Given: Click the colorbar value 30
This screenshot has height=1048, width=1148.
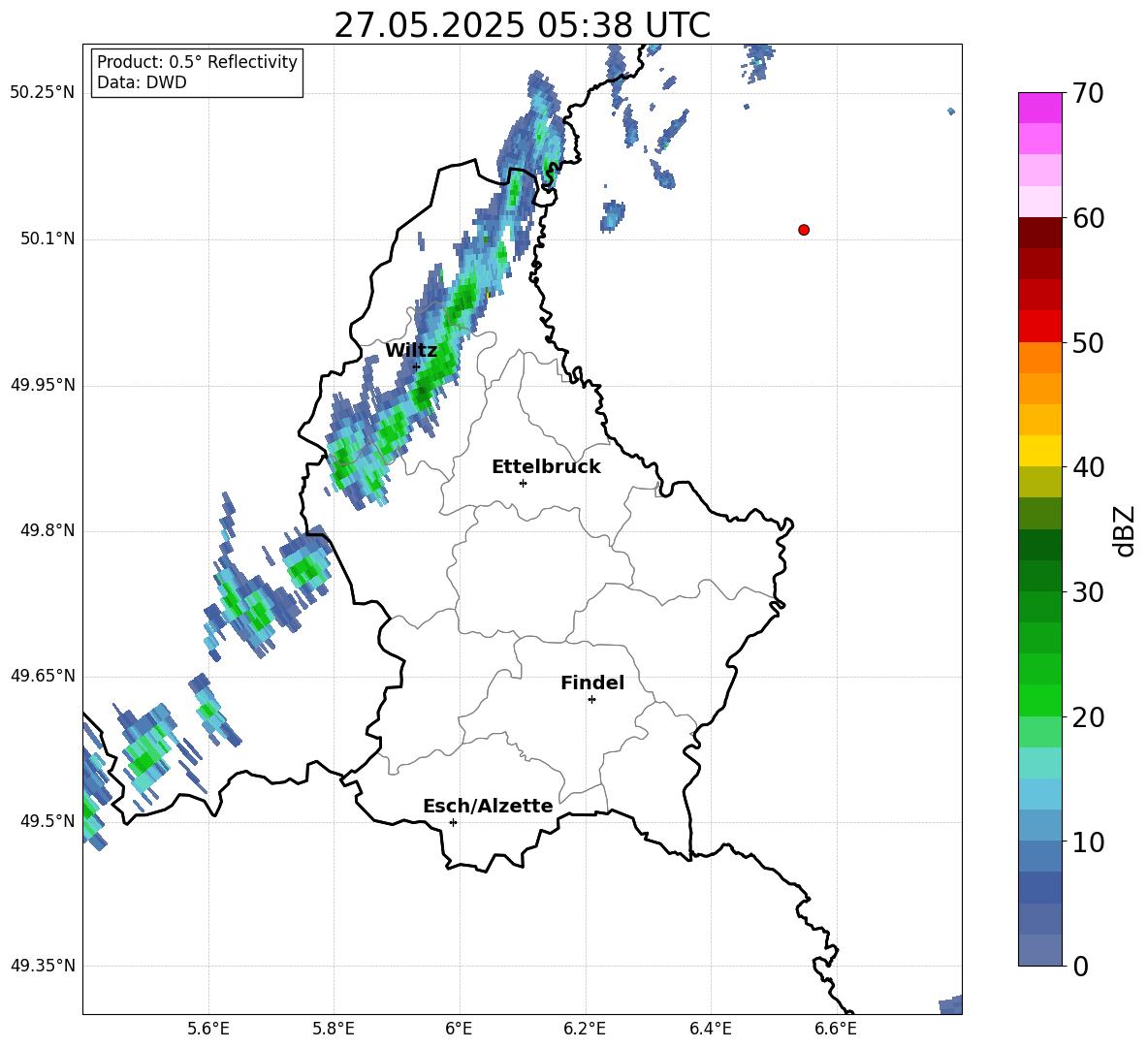Looking at the screenshot, I should coord(1088,592).
